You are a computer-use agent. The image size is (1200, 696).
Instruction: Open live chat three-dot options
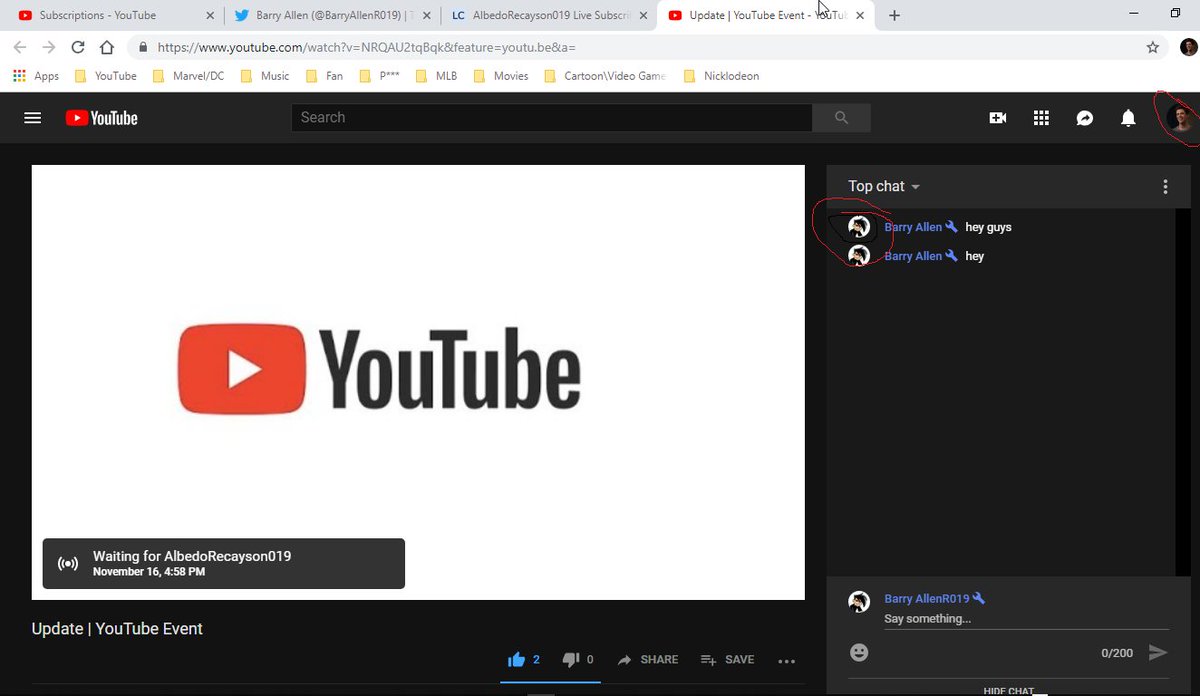coord(1165,187)
